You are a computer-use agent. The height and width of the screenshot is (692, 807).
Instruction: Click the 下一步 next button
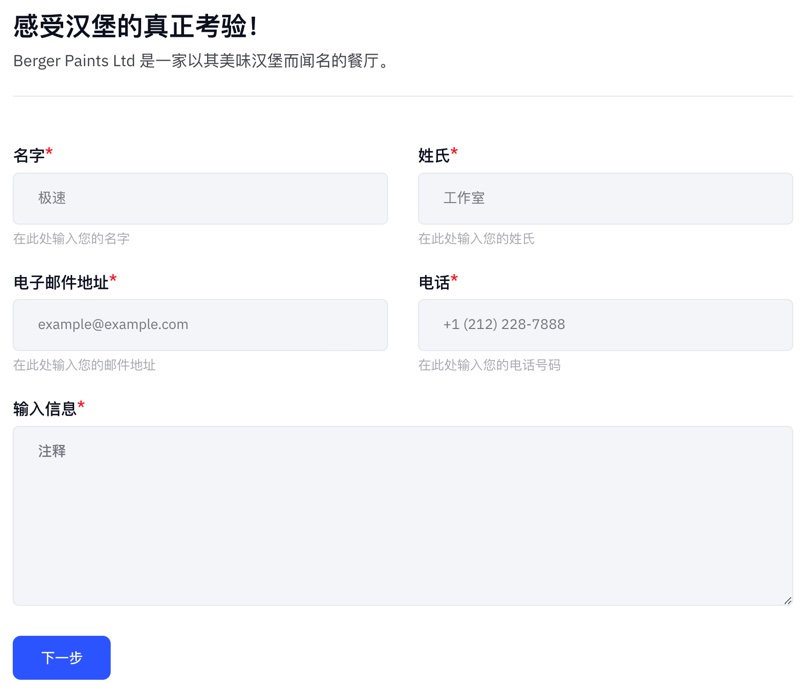click(62, 658)
